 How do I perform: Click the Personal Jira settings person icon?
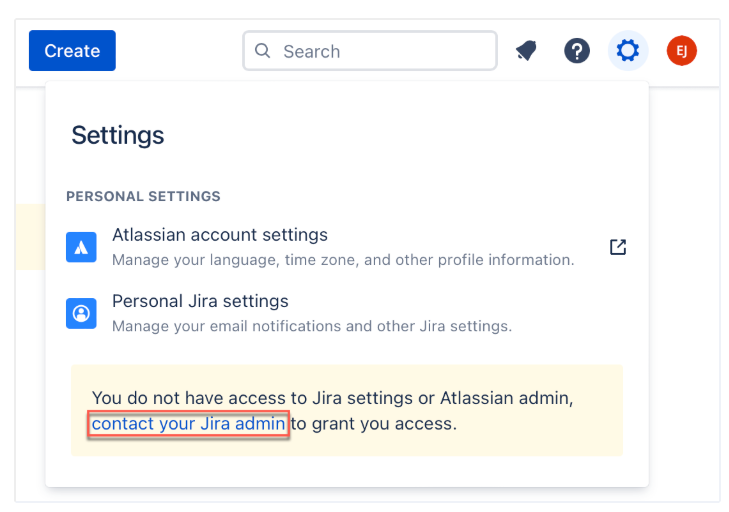(81, 313)
